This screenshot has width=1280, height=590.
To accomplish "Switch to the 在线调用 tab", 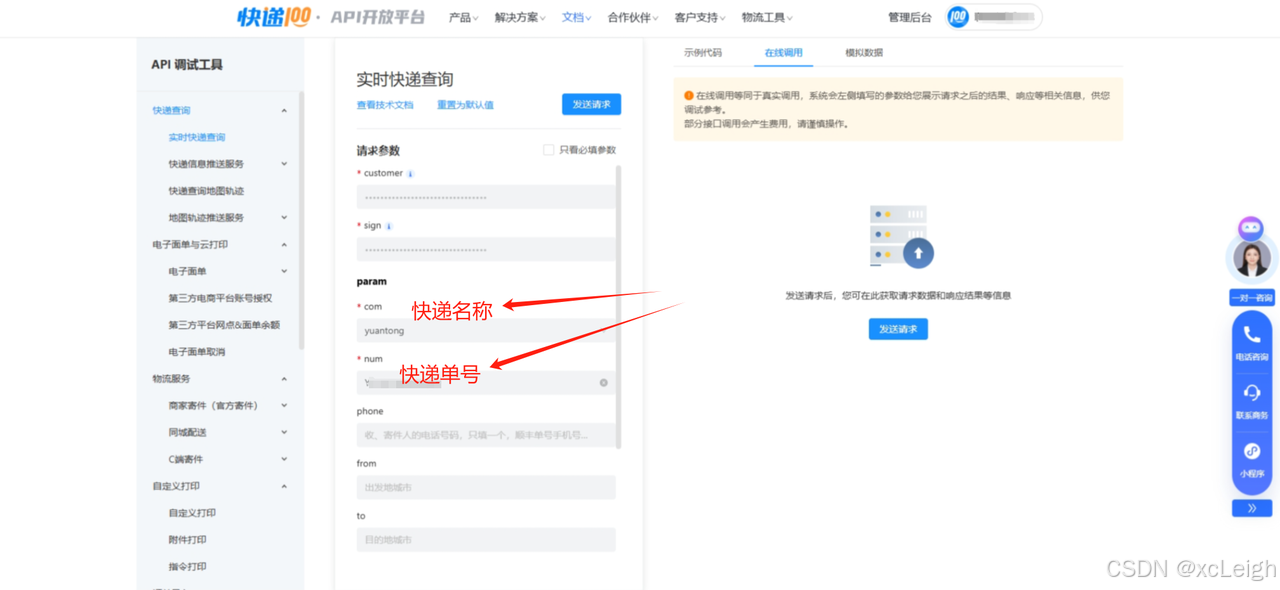I will (783, 53).
